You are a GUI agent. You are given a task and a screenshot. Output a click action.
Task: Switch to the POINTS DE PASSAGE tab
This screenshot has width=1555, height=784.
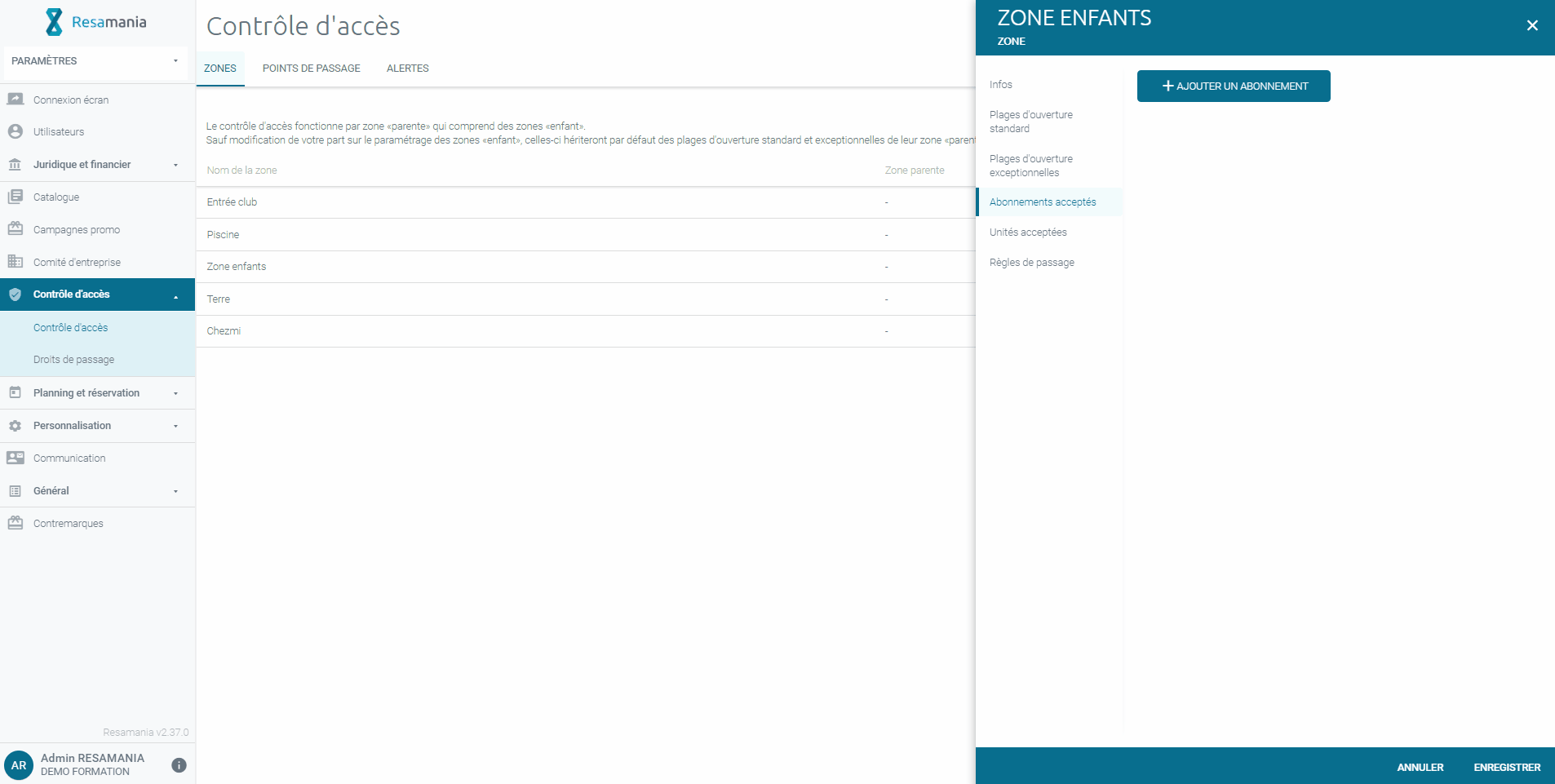311,69
